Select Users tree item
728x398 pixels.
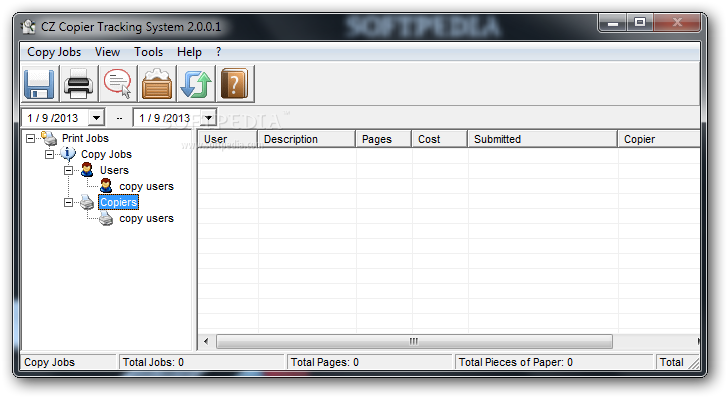click(x=114, y=170)
